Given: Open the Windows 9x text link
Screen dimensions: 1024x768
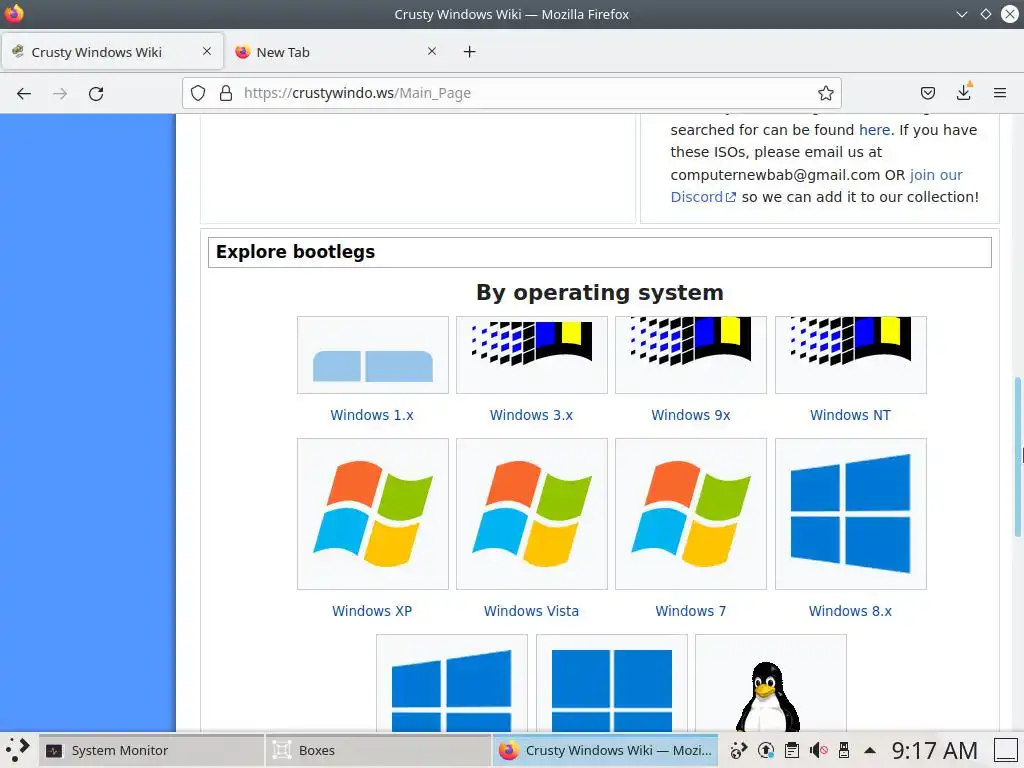Looking at the screenshot, I should (x=691, y=415).
